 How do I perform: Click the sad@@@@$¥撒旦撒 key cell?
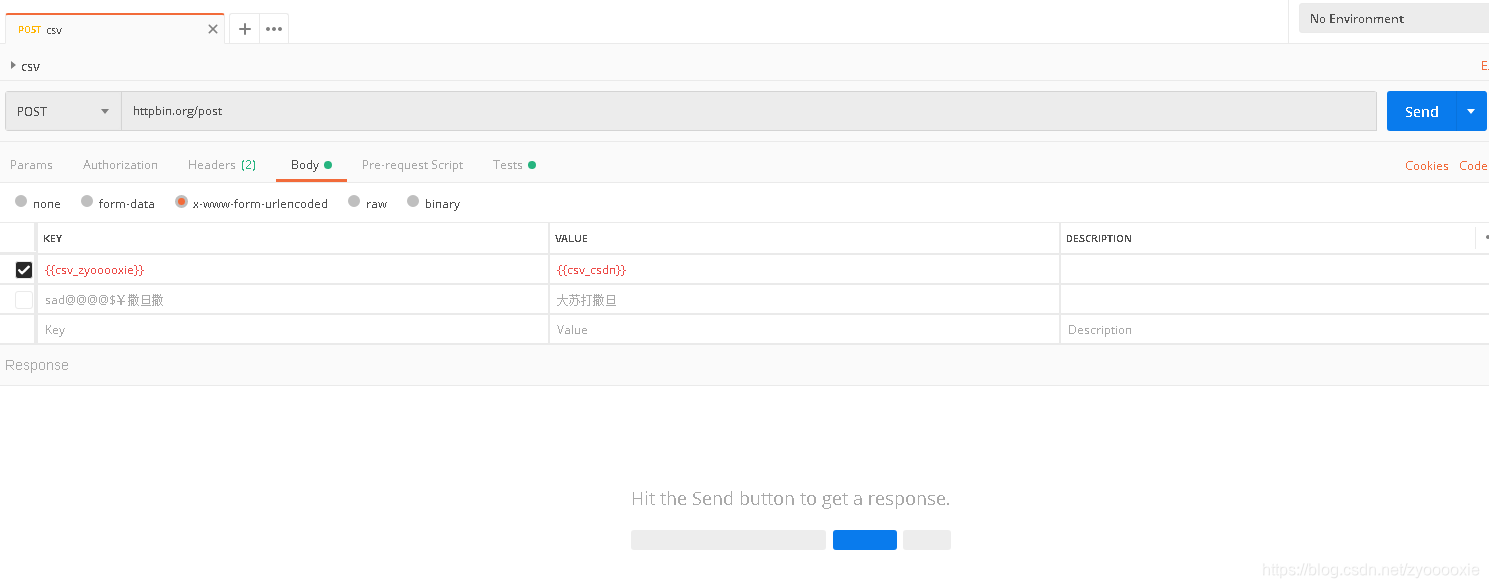pyautogui.click(x=293, y=300)
